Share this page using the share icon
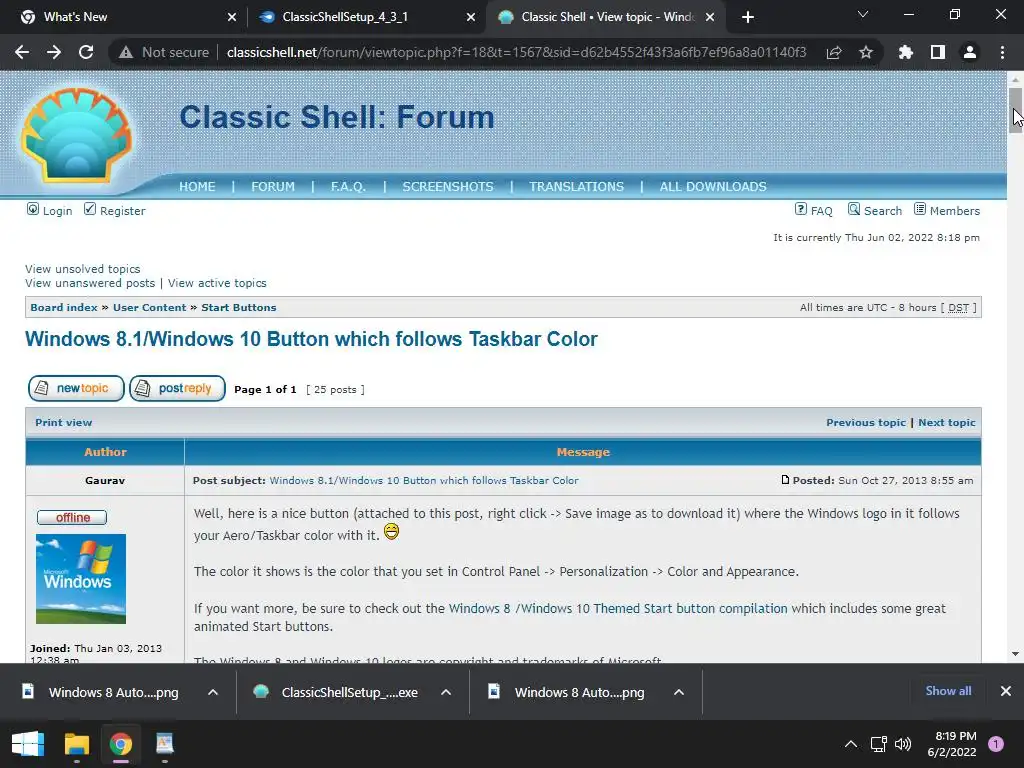 click(834, 52)
